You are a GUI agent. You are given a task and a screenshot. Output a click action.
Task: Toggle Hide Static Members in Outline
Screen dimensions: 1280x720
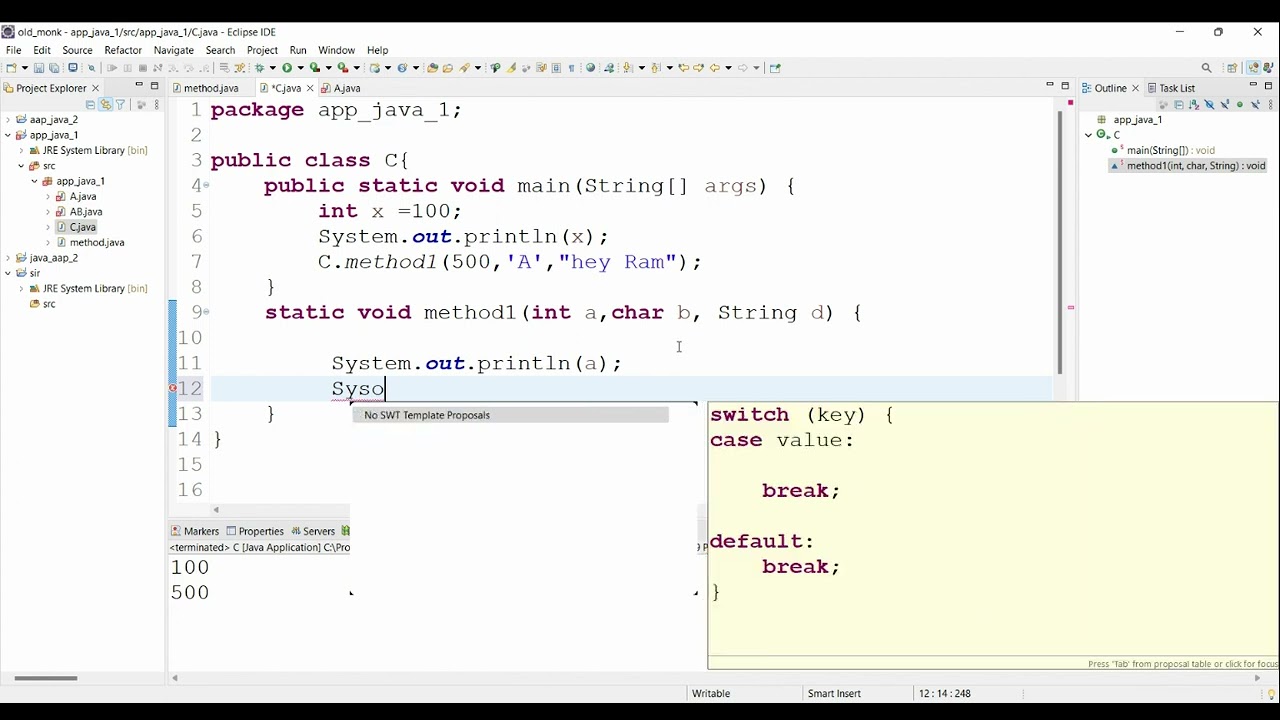[x=1225, y=105]
